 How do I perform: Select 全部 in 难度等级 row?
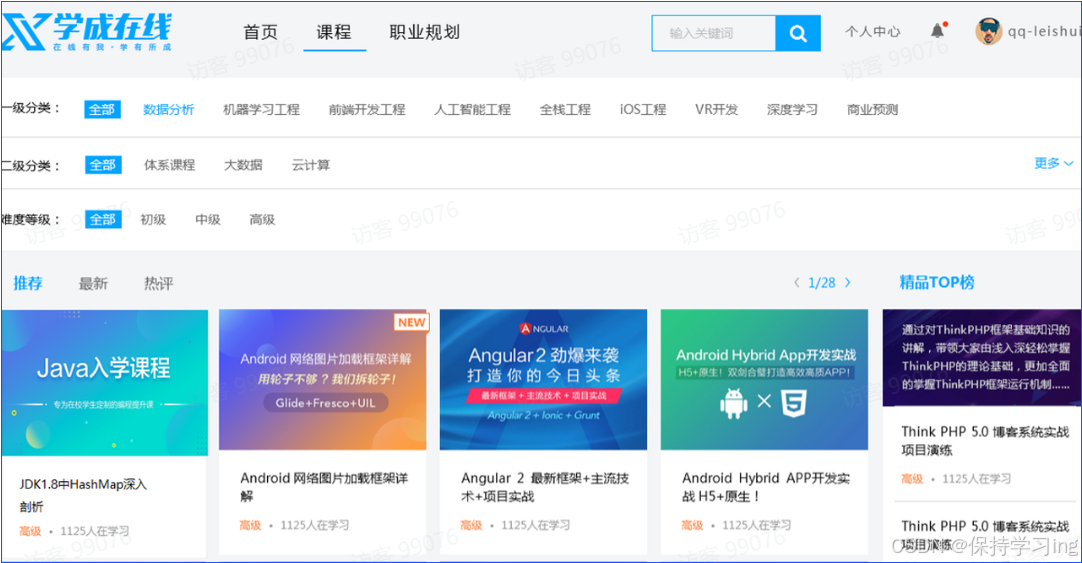coord(103,219)
